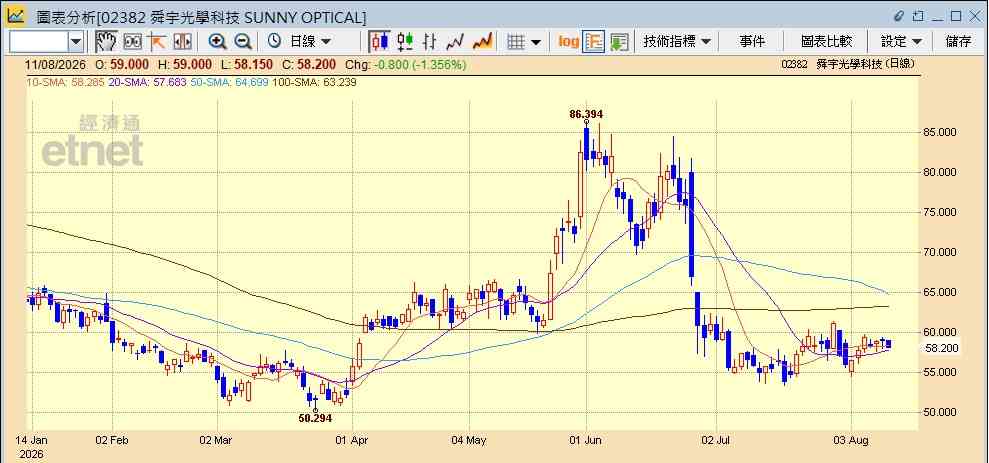The height and width of the screenshot is (463, 989).
Task: Switch to hollow candlestick chart type
Action: (x=405, y=42)
